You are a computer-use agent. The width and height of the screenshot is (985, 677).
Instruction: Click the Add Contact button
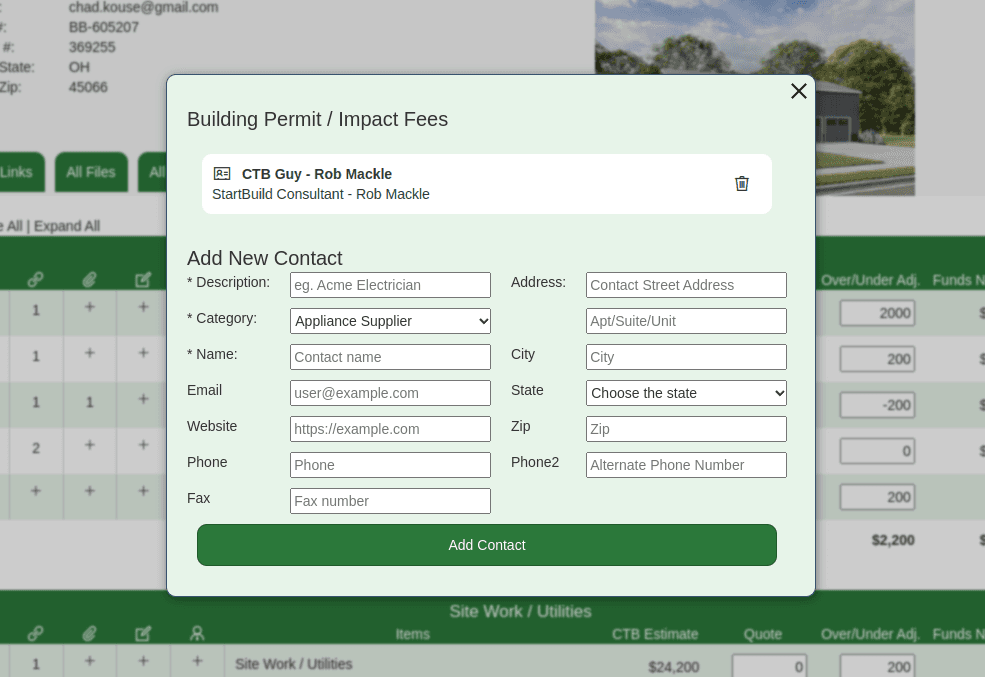[x=487, y=545]
